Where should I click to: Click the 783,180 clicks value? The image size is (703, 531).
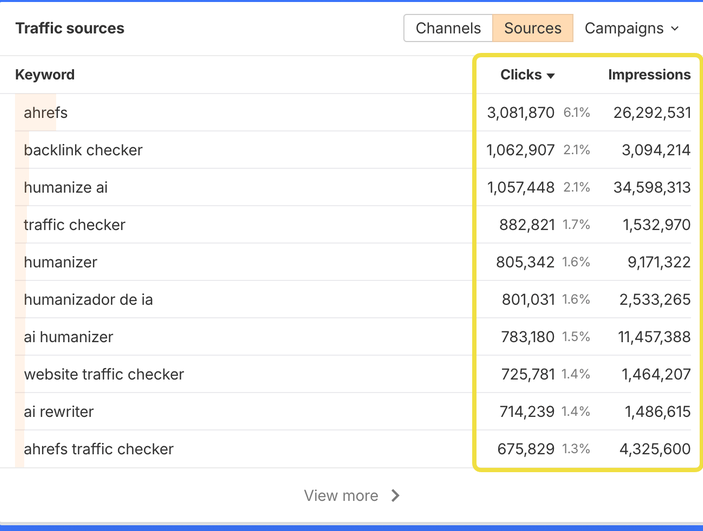528,337
